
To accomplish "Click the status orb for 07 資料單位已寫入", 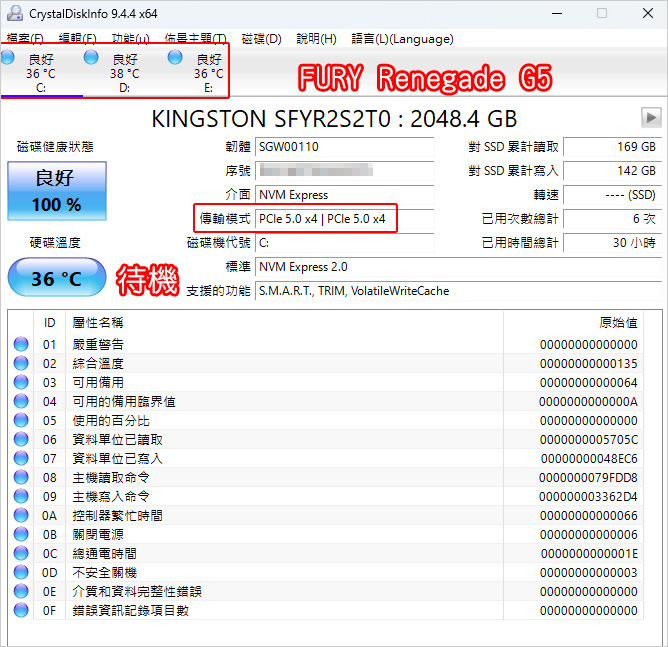I will 21,458.
